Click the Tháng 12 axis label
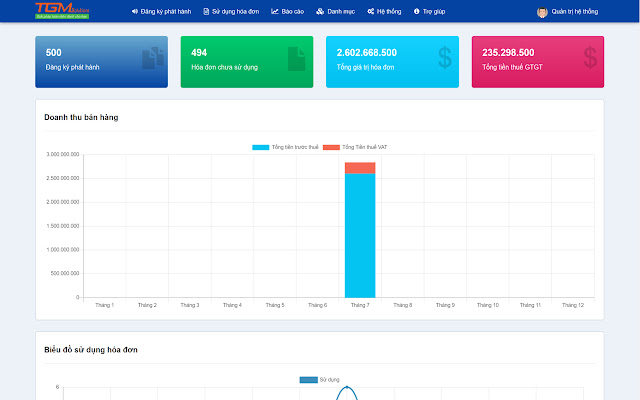Image resolution: width=640 pixels, height=400 pixels. 573,305
